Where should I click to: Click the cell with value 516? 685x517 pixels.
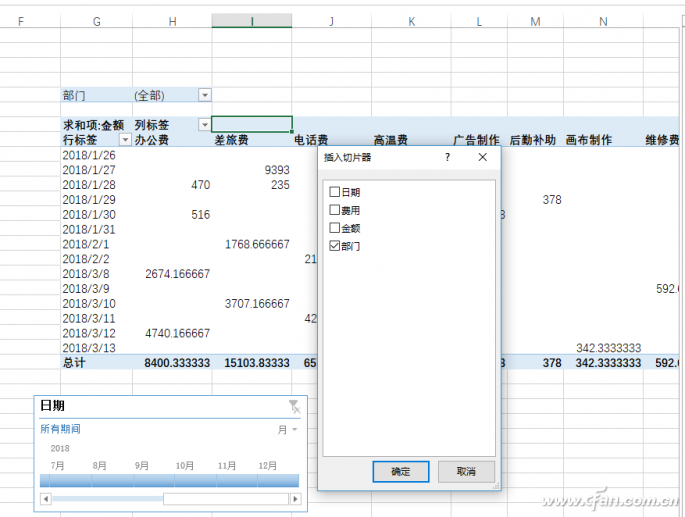201,215
